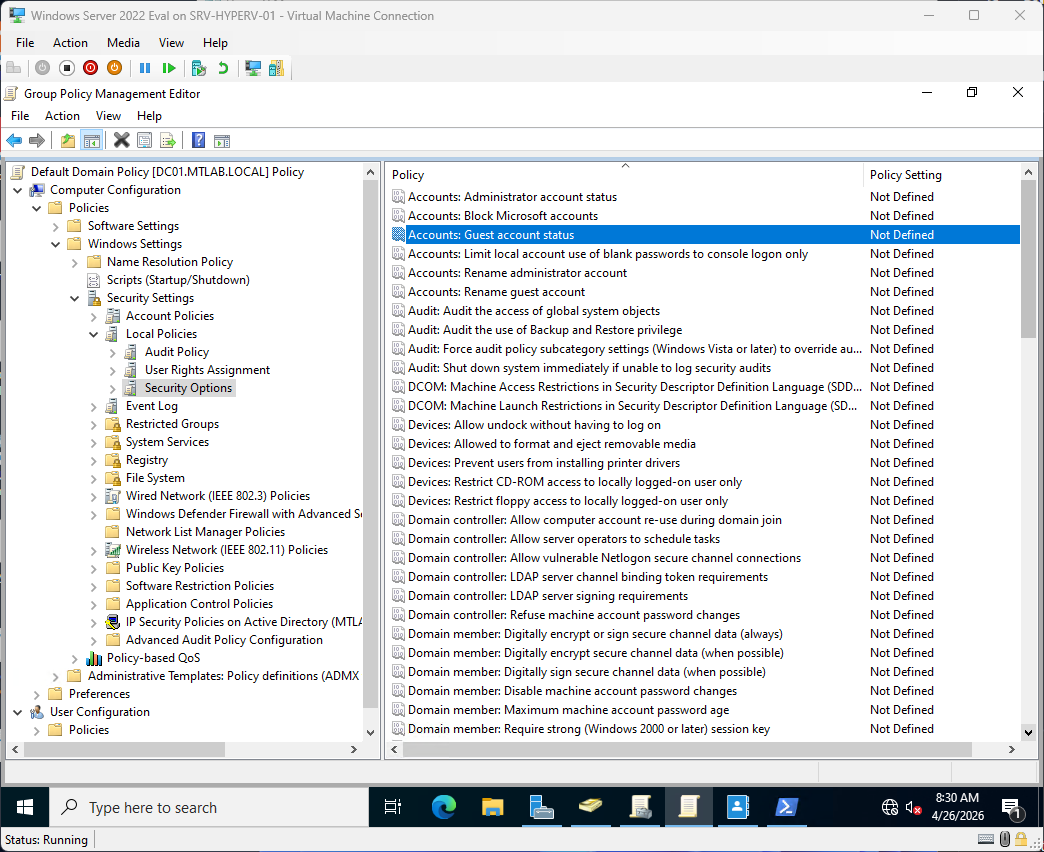Click the tree pane horizontal scrollbar thumb

125,749
